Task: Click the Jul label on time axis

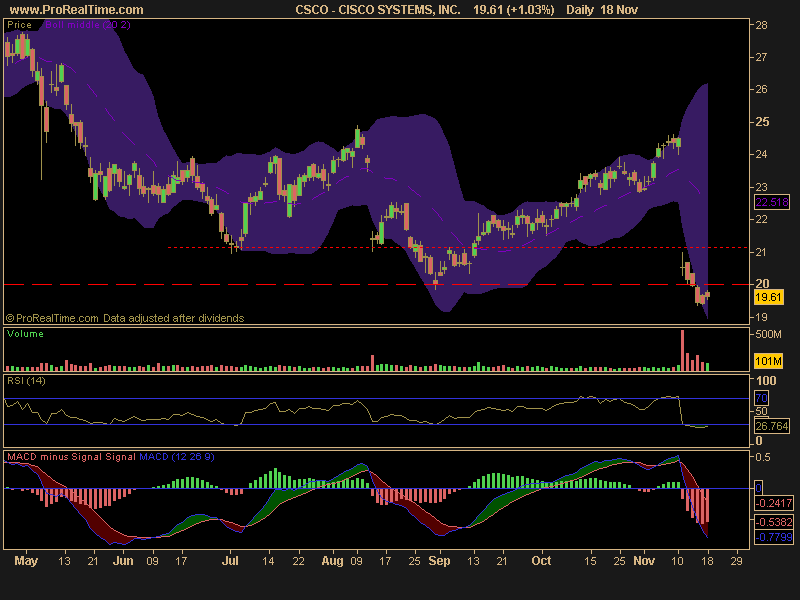Action: [x=230, y=561]
